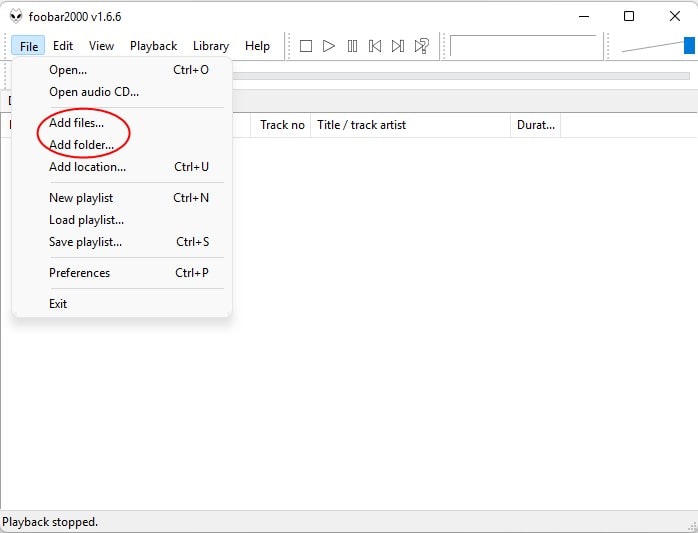Click the seek bar below toolbar
This screenshot has width=698, height=533.
point(460,75)
